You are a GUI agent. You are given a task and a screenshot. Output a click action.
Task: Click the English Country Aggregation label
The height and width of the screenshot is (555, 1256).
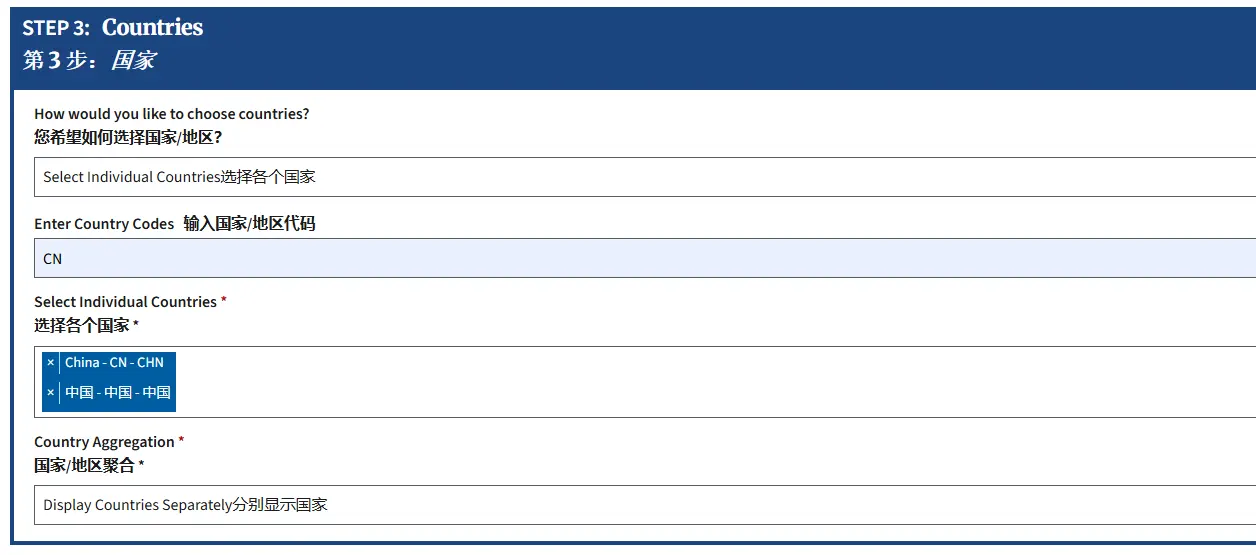104,442
